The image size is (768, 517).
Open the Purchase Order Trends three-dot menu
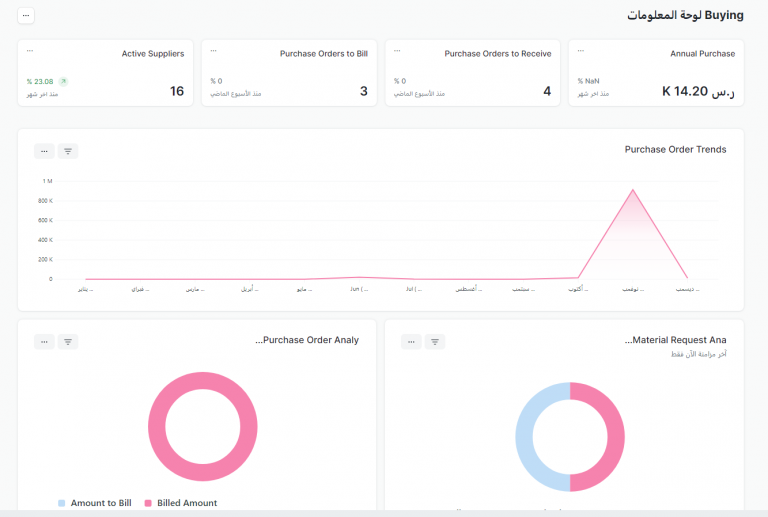click(x=44, y=151)
